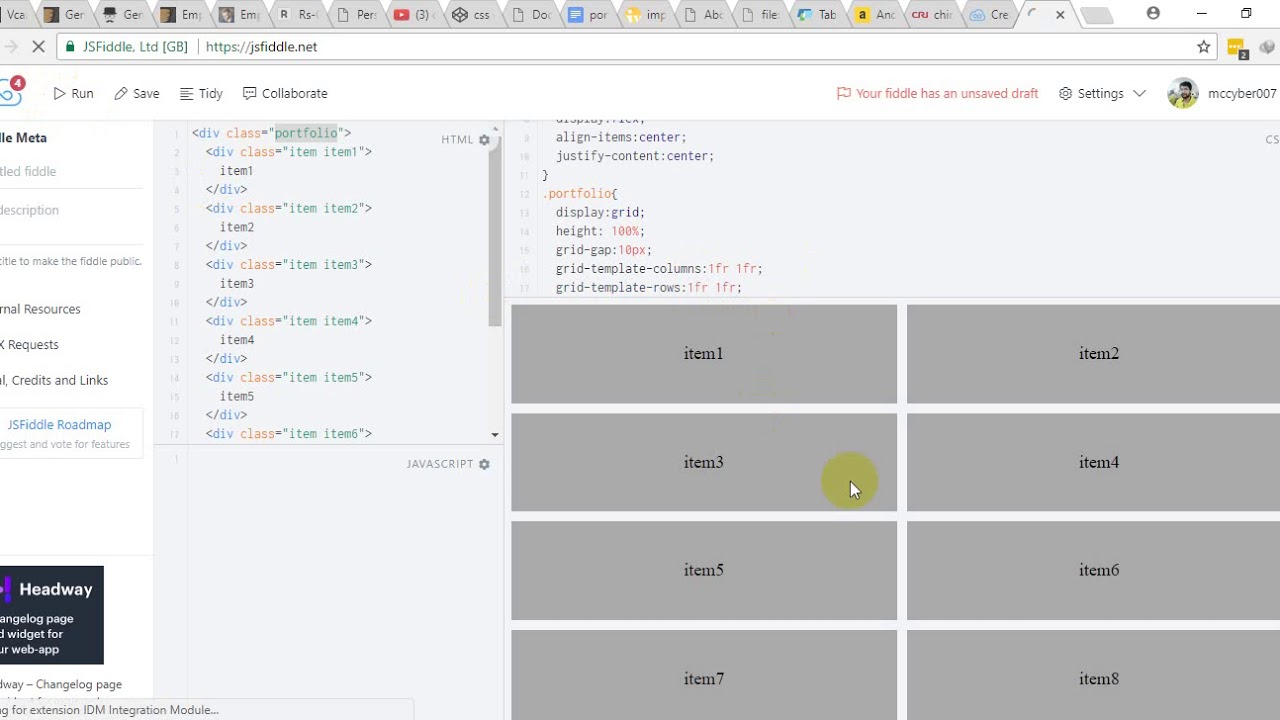The height and width of the screenshot is (720, 1280).
Task: Open JavaScript panel settings gear
Action: (484, 464)
